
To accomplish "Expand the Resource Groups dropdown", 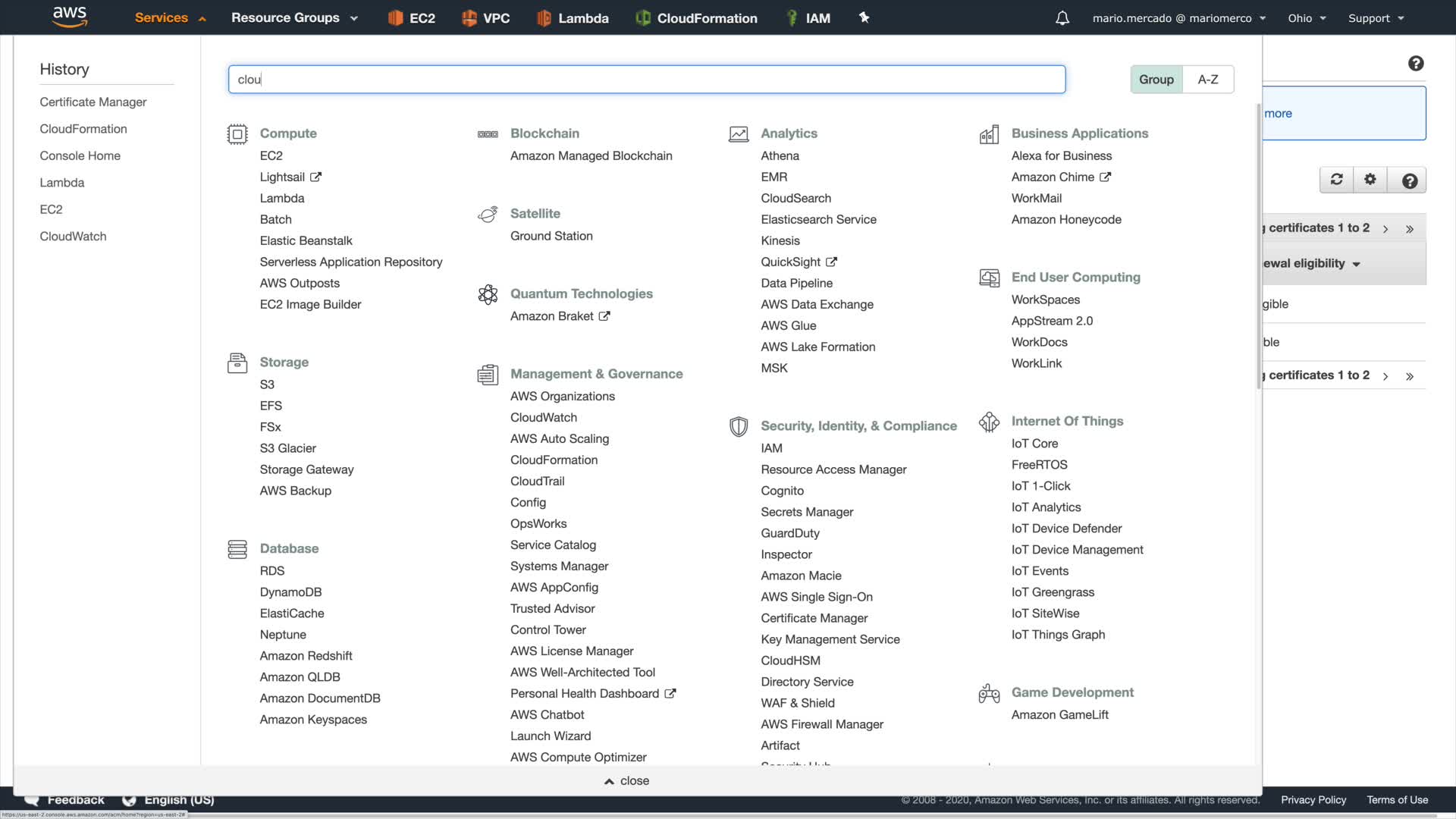I will 294,18.
